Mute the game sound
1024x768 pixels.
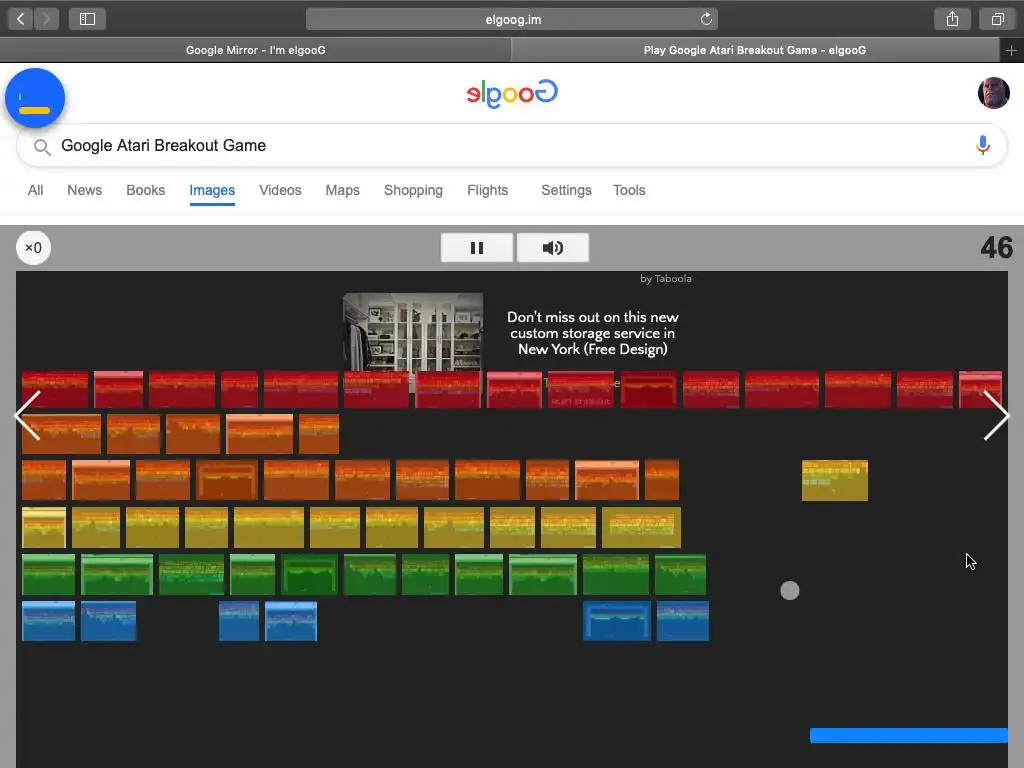pos(552,248)
